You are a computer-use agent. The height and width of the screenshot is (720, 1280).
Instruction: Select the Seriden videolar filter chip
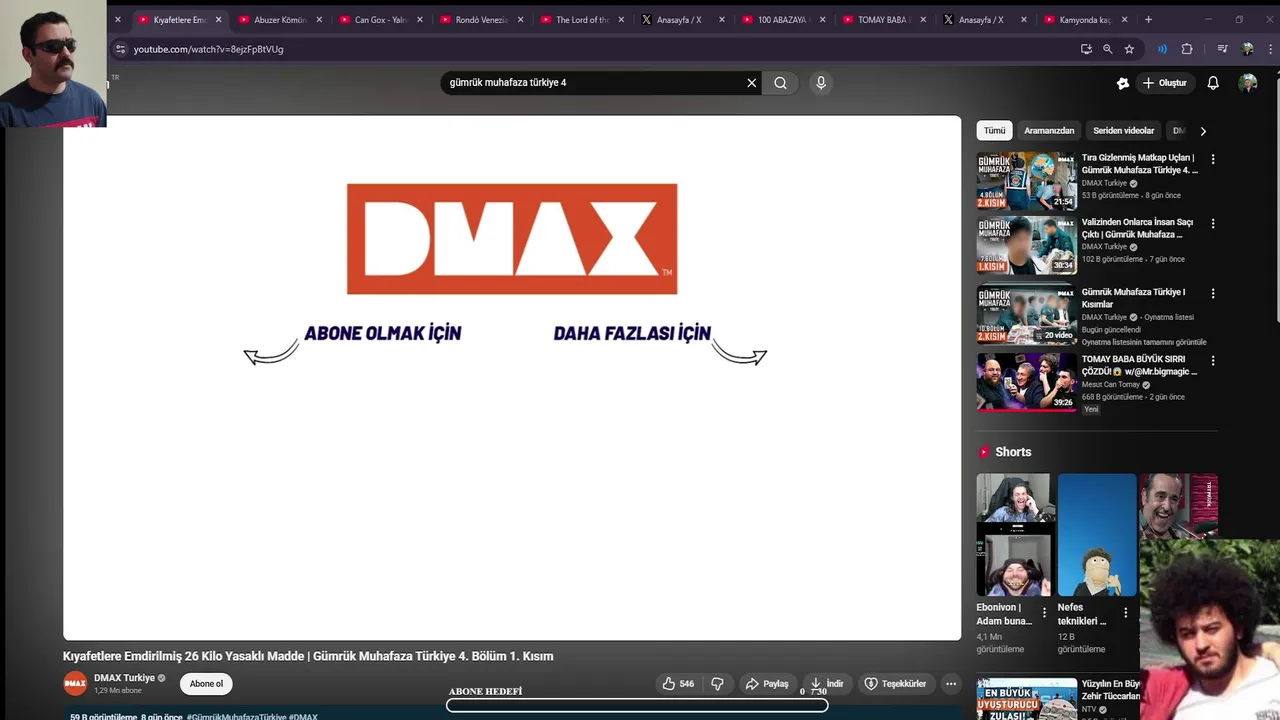click(x=1123, y=131)
